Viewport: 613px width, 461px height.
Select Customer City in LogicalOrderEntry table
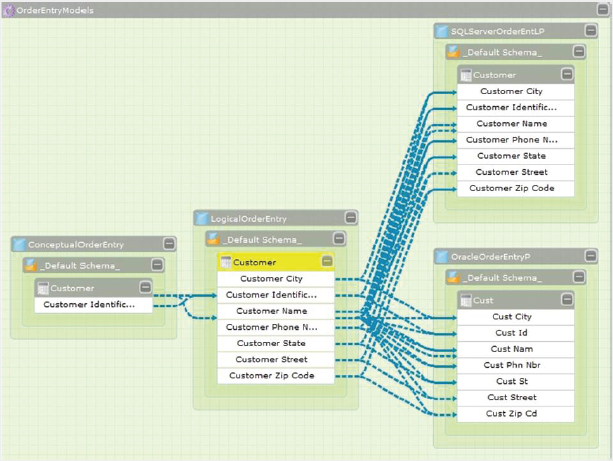click(276, 279)
